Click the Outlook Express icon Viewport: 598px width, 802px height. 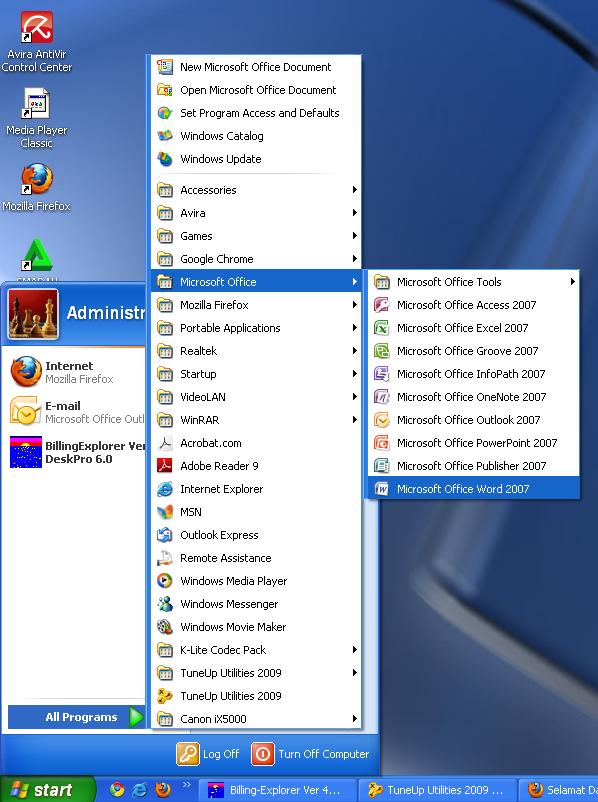165,535
